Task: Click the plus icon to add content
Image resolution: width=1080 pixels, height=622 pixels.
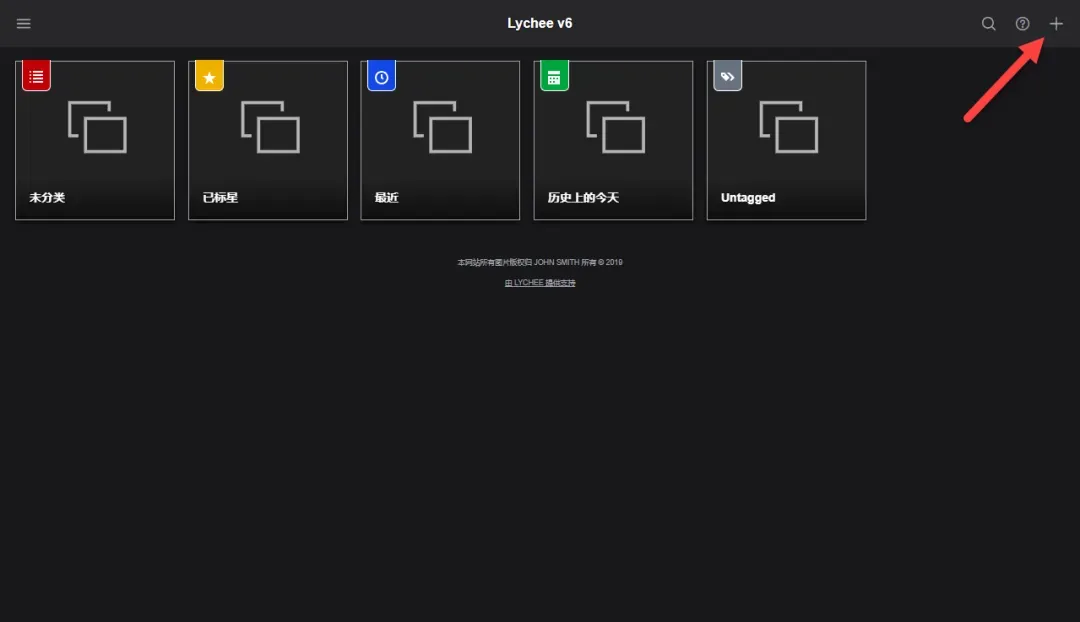Action: pyautogui.click(x=1056, y=24)
